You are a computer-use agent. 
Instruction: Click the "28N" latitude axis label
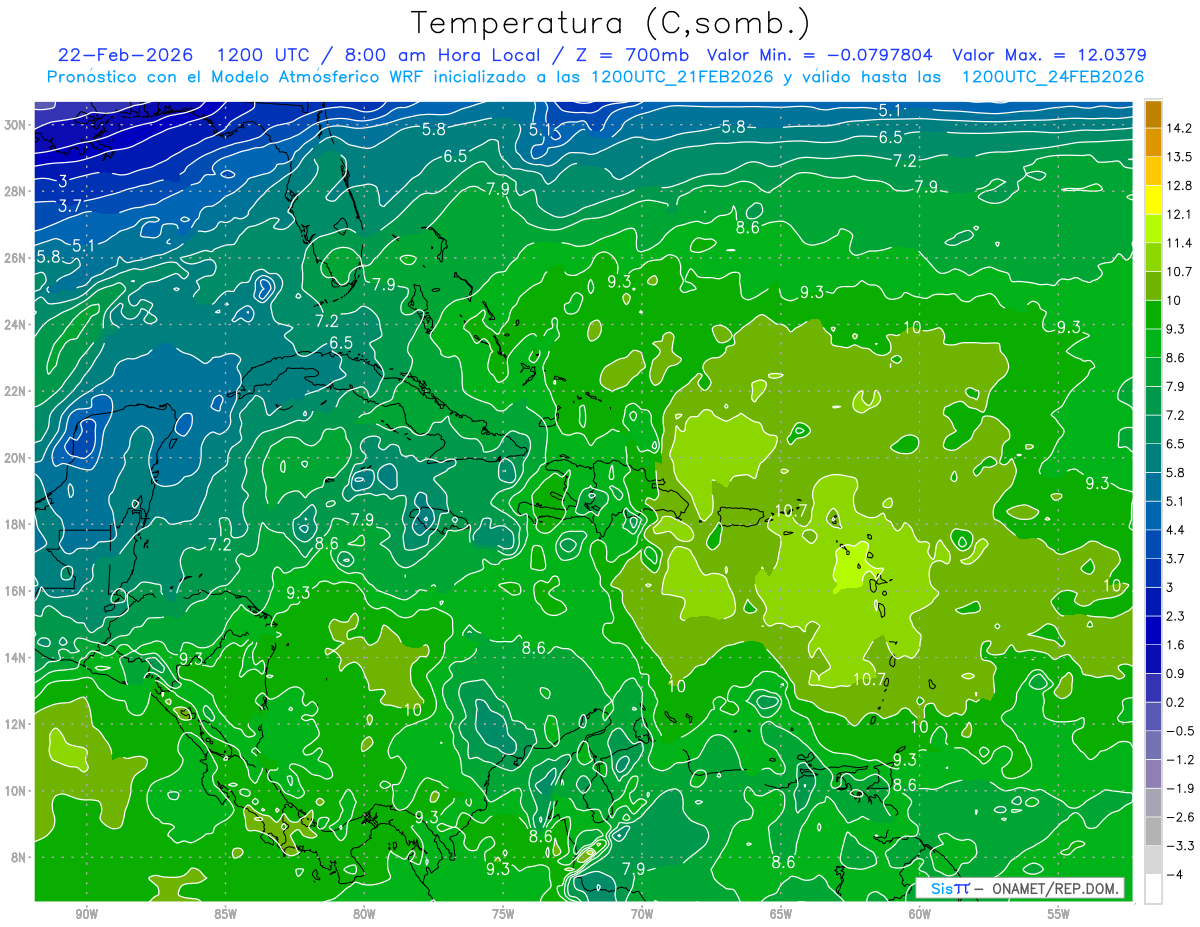coord(16,191)
